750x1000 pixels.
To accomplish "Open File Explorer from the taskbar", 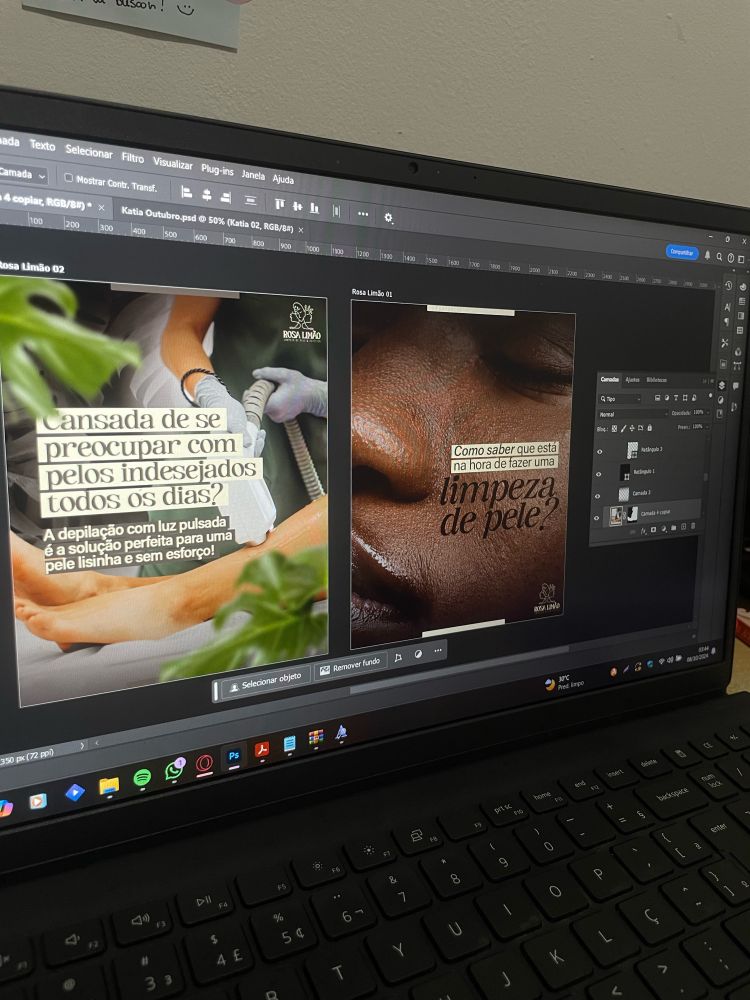I will (109, 786).
